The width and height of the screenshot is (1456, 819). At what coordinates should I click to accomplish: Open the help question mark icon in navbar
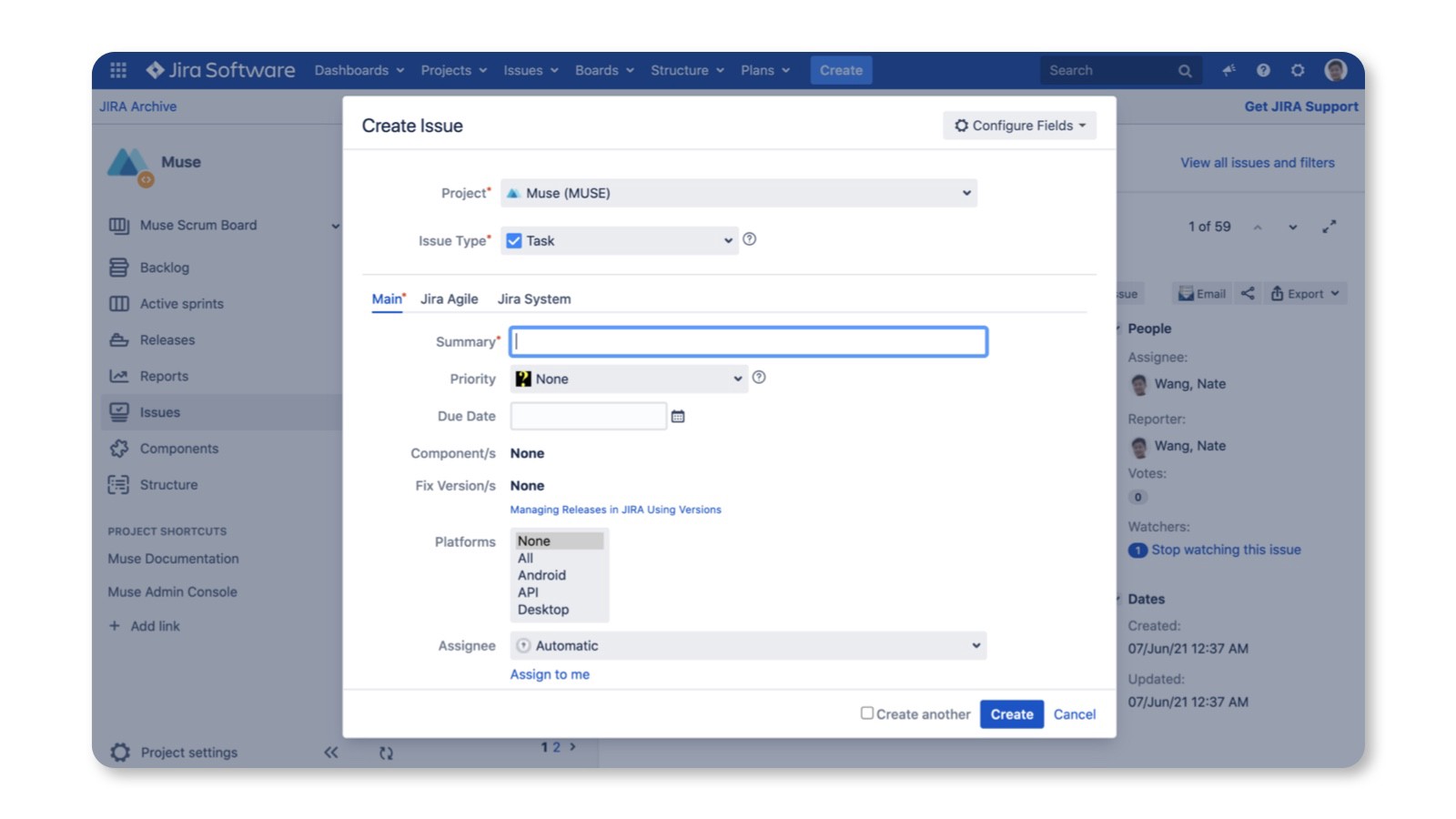click(x=1263, y=70)
